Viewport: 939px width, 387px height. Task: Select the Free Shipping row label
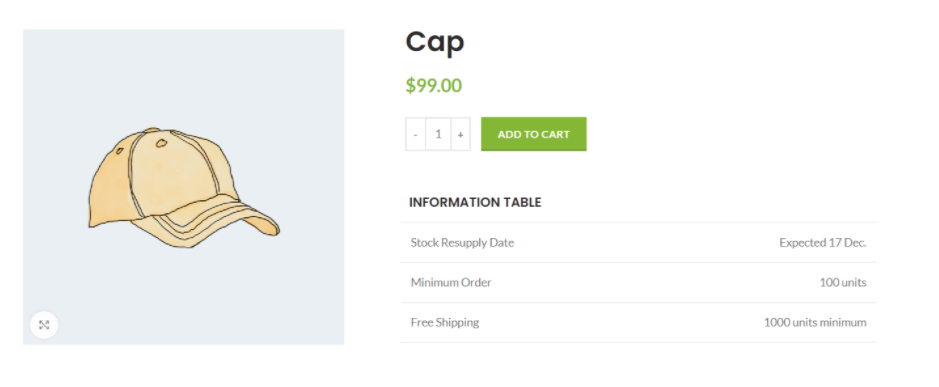(x=445, y=322)
